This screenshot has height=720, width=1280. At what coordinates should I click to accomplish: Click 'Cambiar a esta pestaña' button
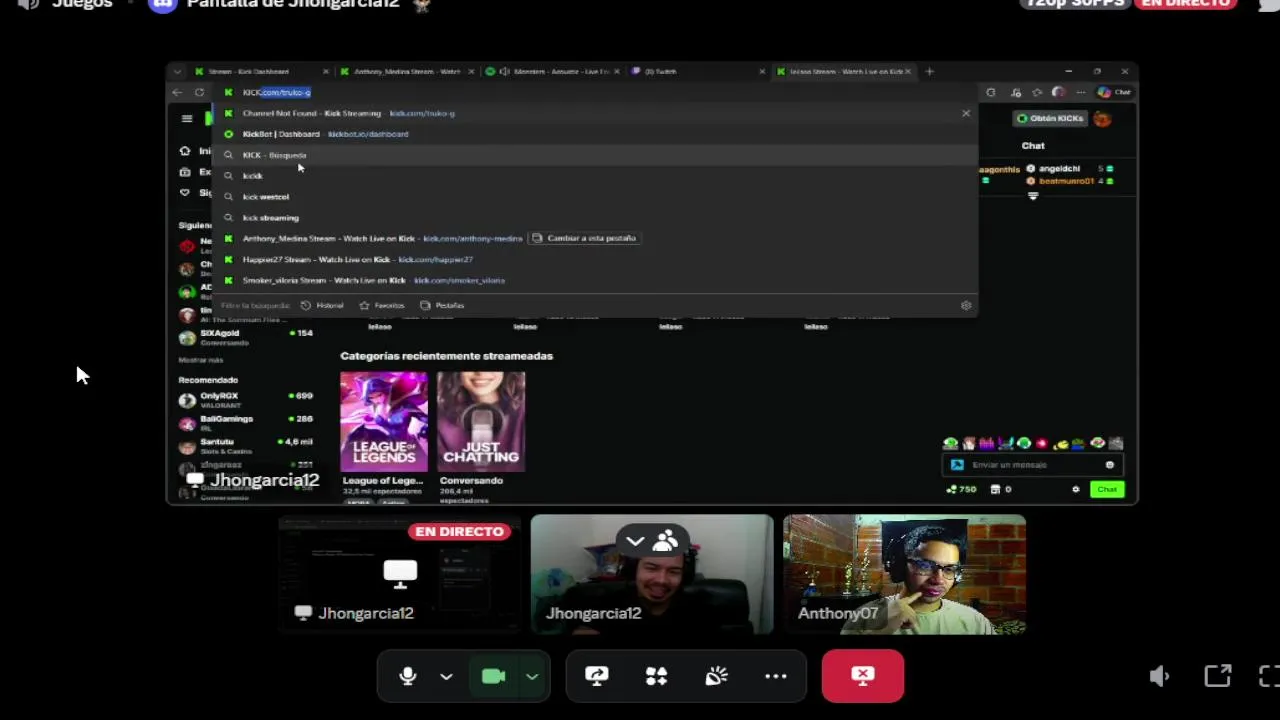click(x=584, y=239)
